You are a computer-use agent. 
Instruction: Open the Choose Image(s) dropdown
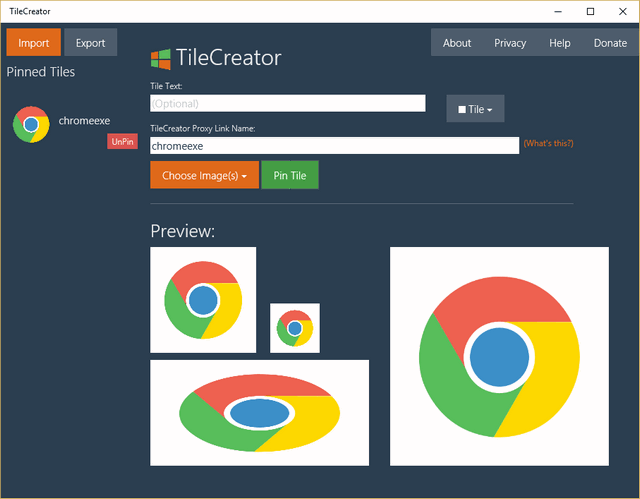pyautogui.click(x=204, y=175)
